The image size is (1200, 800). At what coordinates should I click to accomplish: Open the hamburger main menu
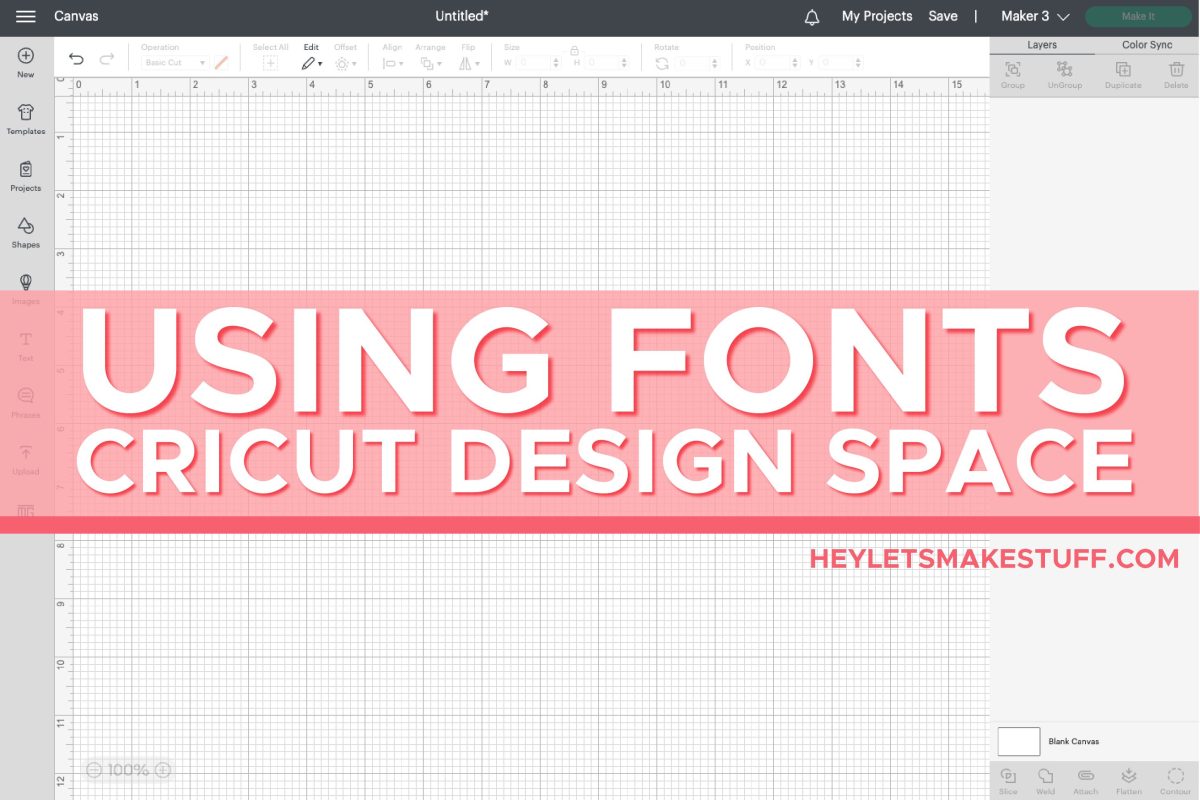[26, 17]
